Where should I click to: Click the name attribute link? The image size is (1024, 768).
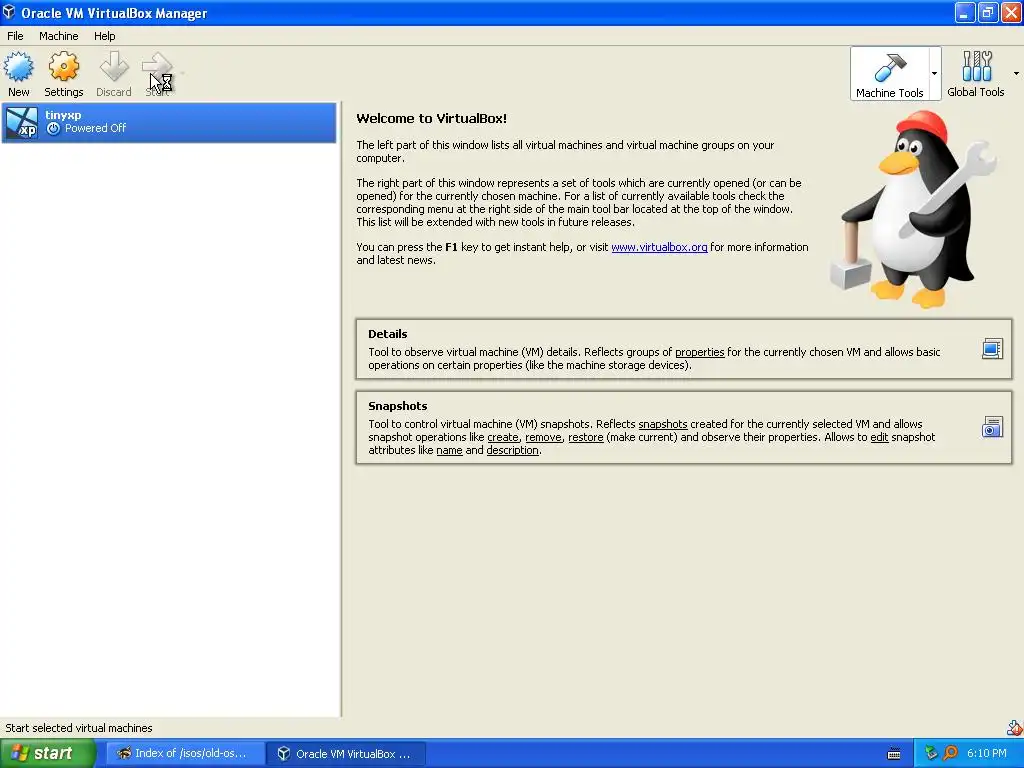[449, 450]
